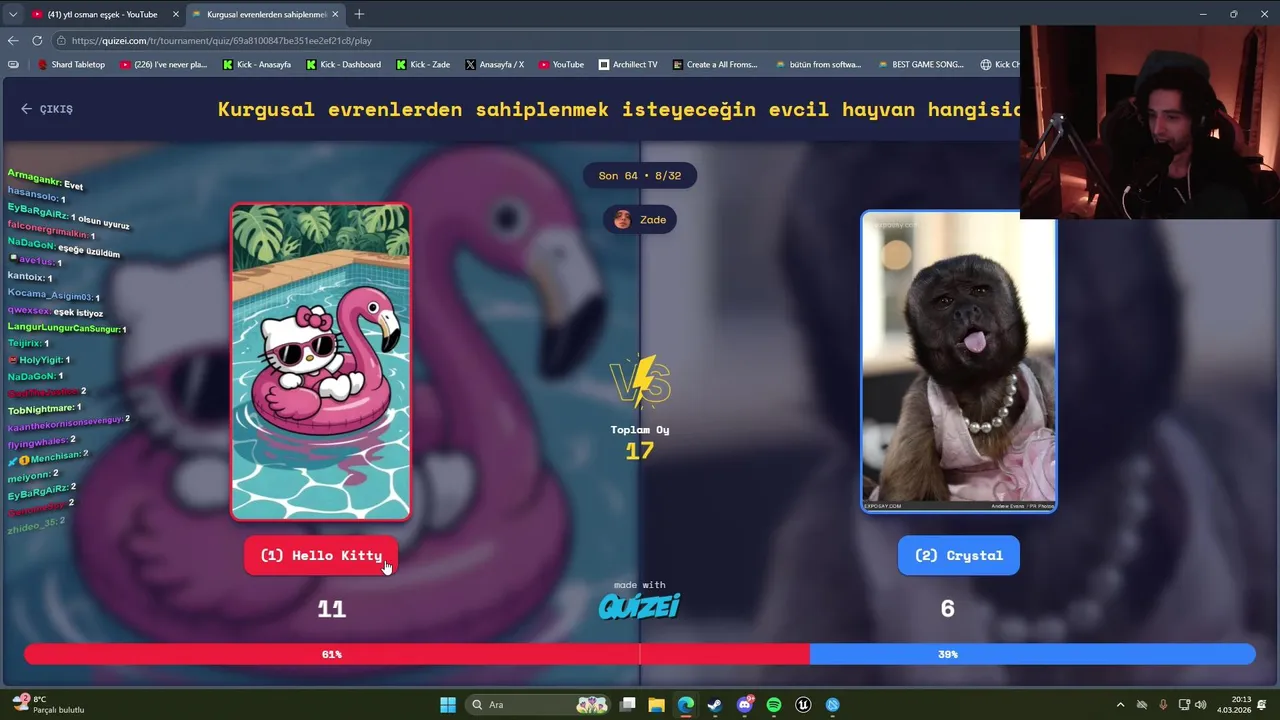
Task: Click chat message by LangurLungurCanSungur
Action: 66,328
